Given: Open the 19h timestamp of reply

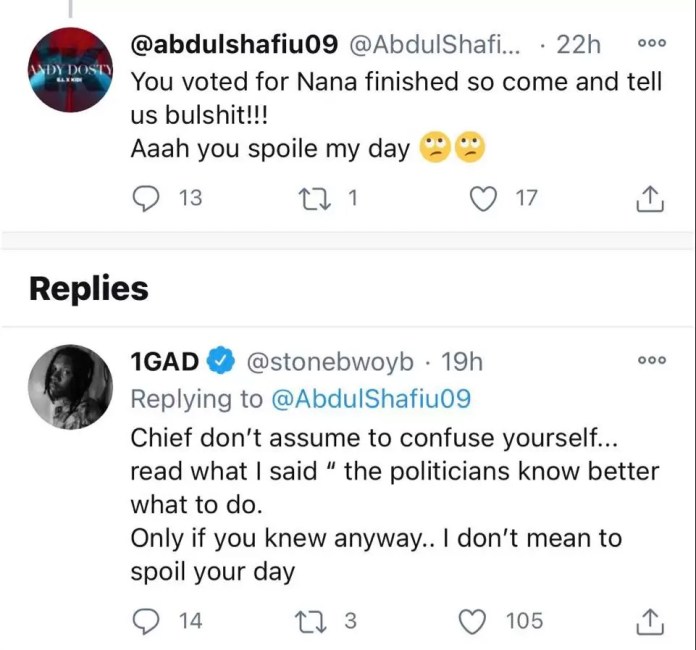Looking at the screenshot, I should coord(462,361).
